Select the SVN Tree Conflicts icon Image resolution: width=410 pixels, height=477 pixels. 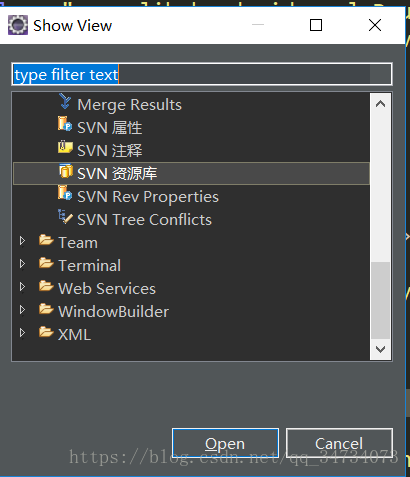click(x=65, y=216)
